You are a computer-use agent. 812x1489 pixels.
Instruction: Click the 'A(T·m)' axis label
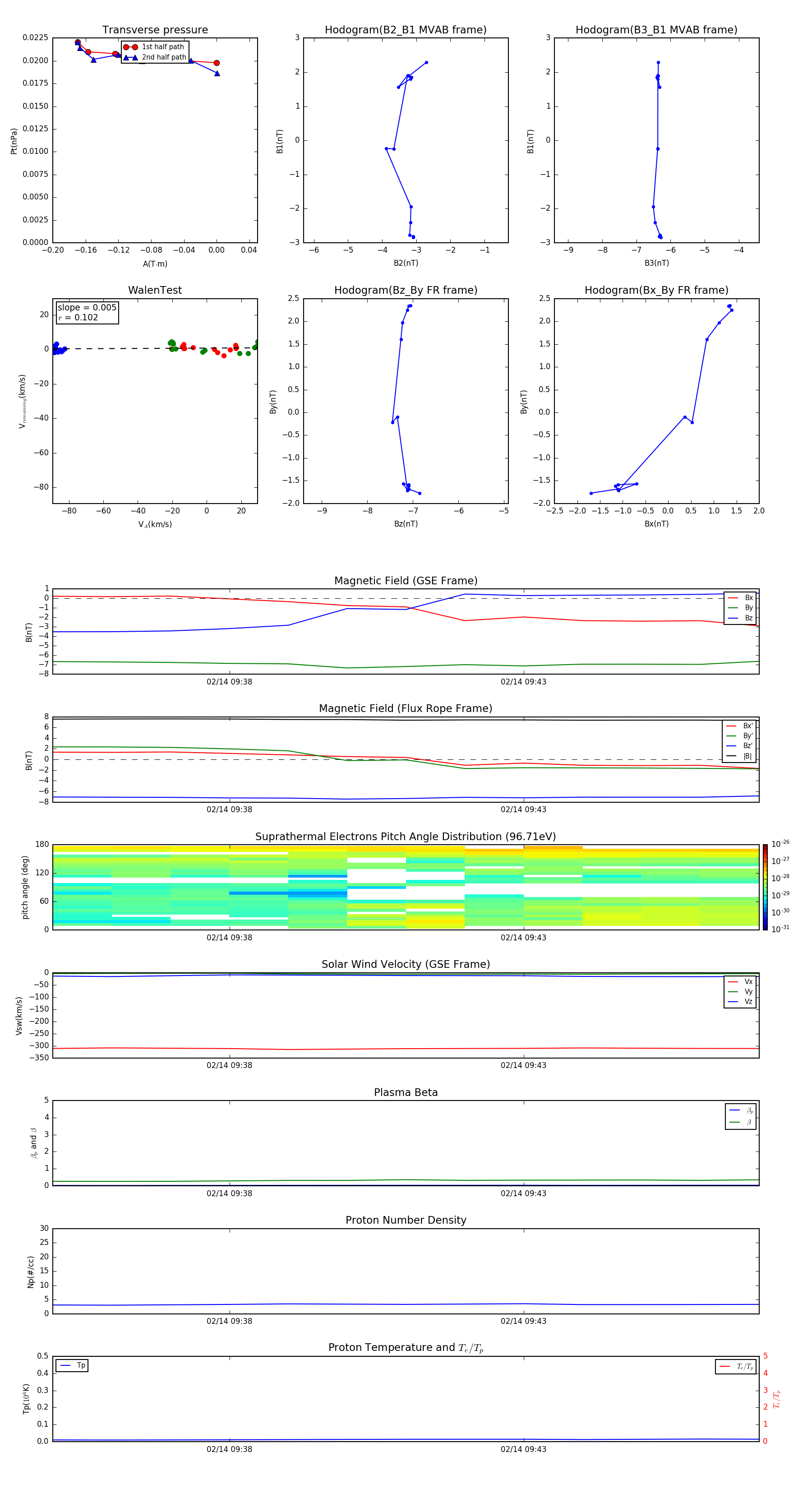coord(155,264)
